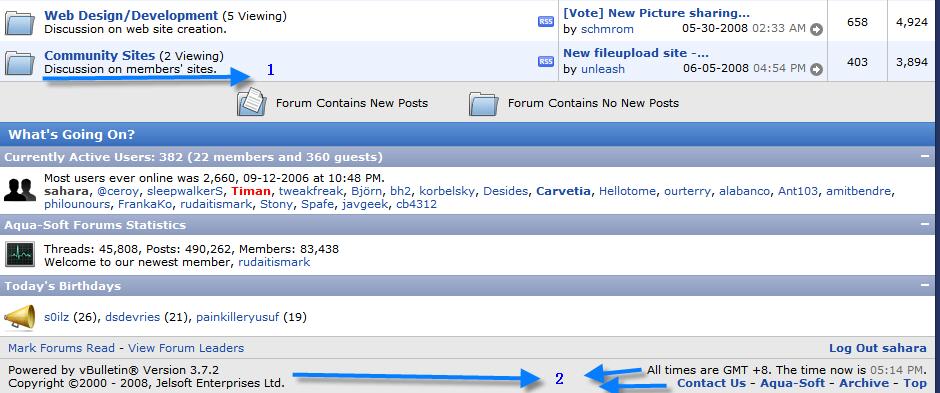940x393 pixels.
Task: Click the 3,894 posts count cell
Action: [x=912, y=62]
